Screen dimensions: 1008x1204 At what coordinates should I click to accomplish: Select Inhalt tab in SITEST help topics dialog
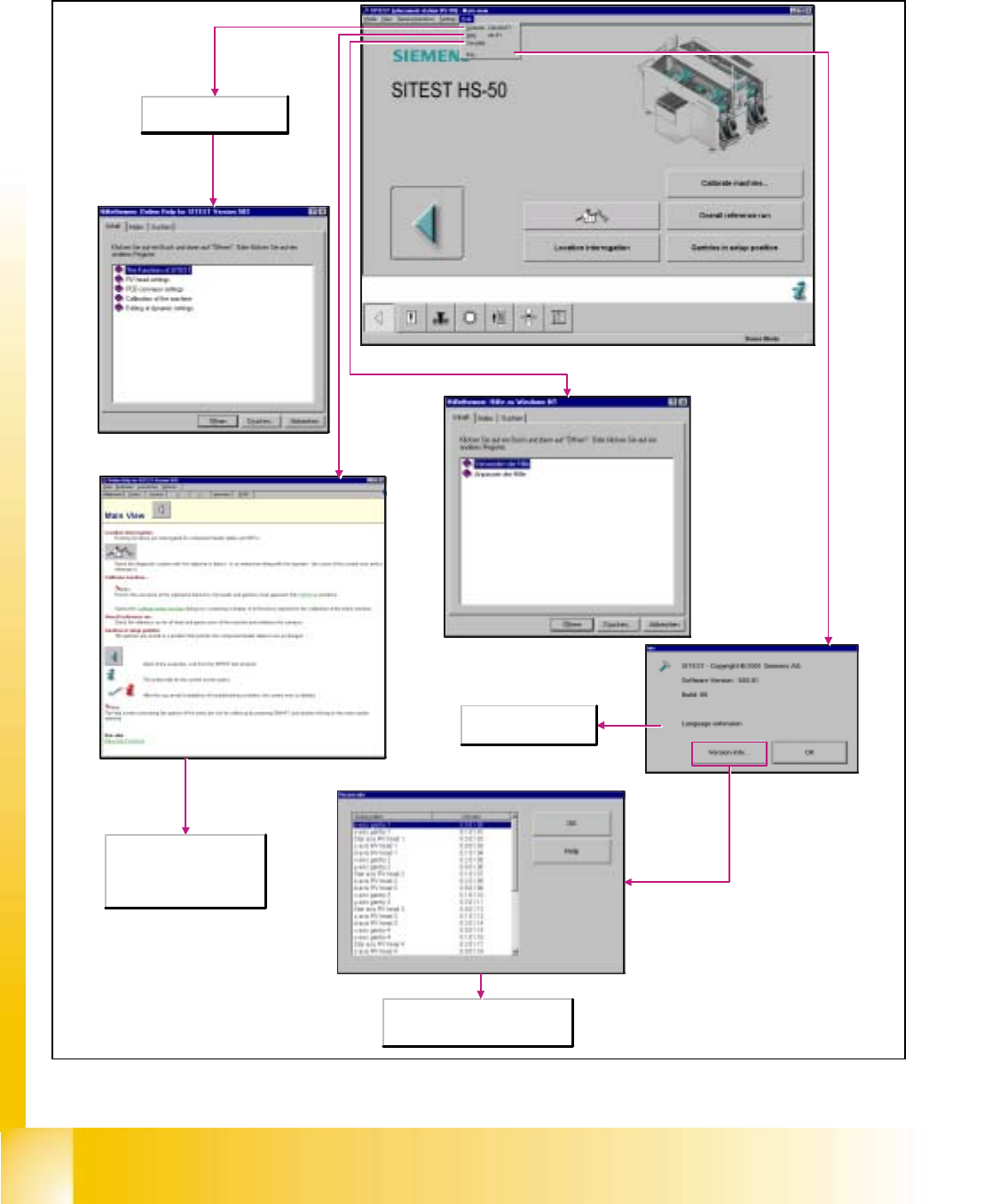[114, 226]
